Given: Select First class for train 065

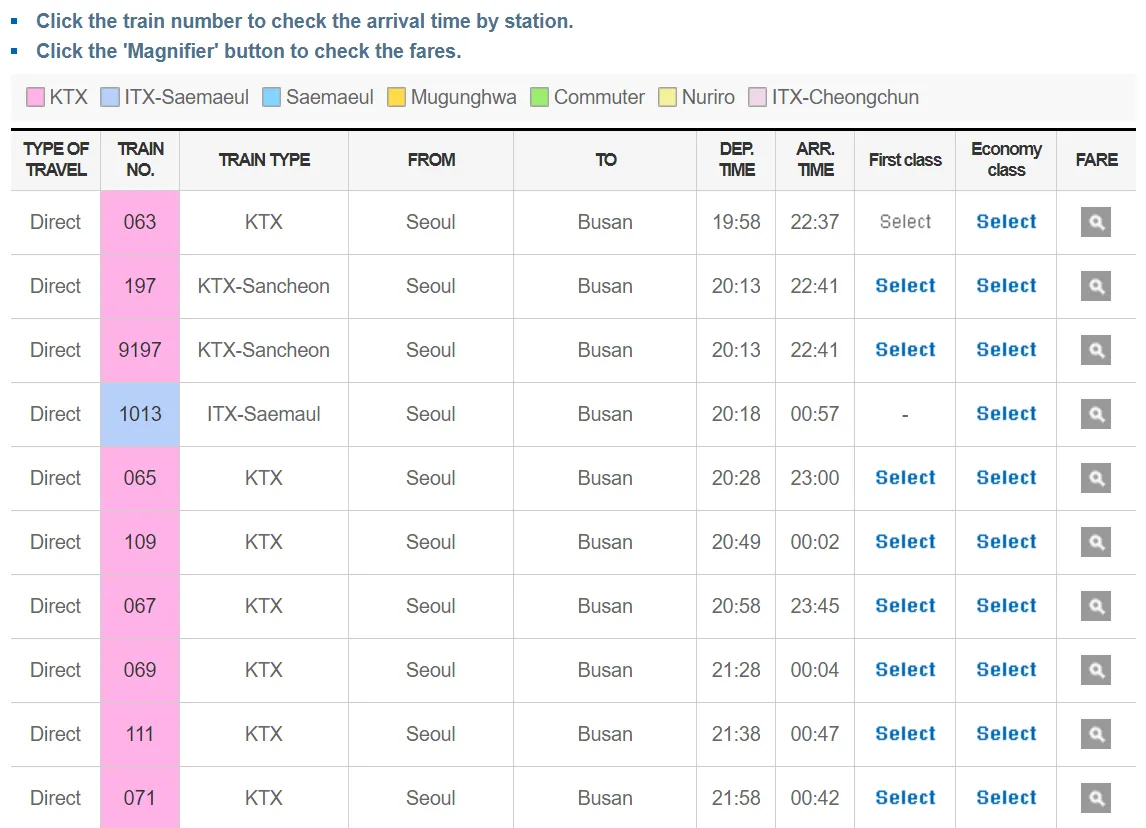Looking at the screenshot, I should pyautogui.click(x=904, y=478).
